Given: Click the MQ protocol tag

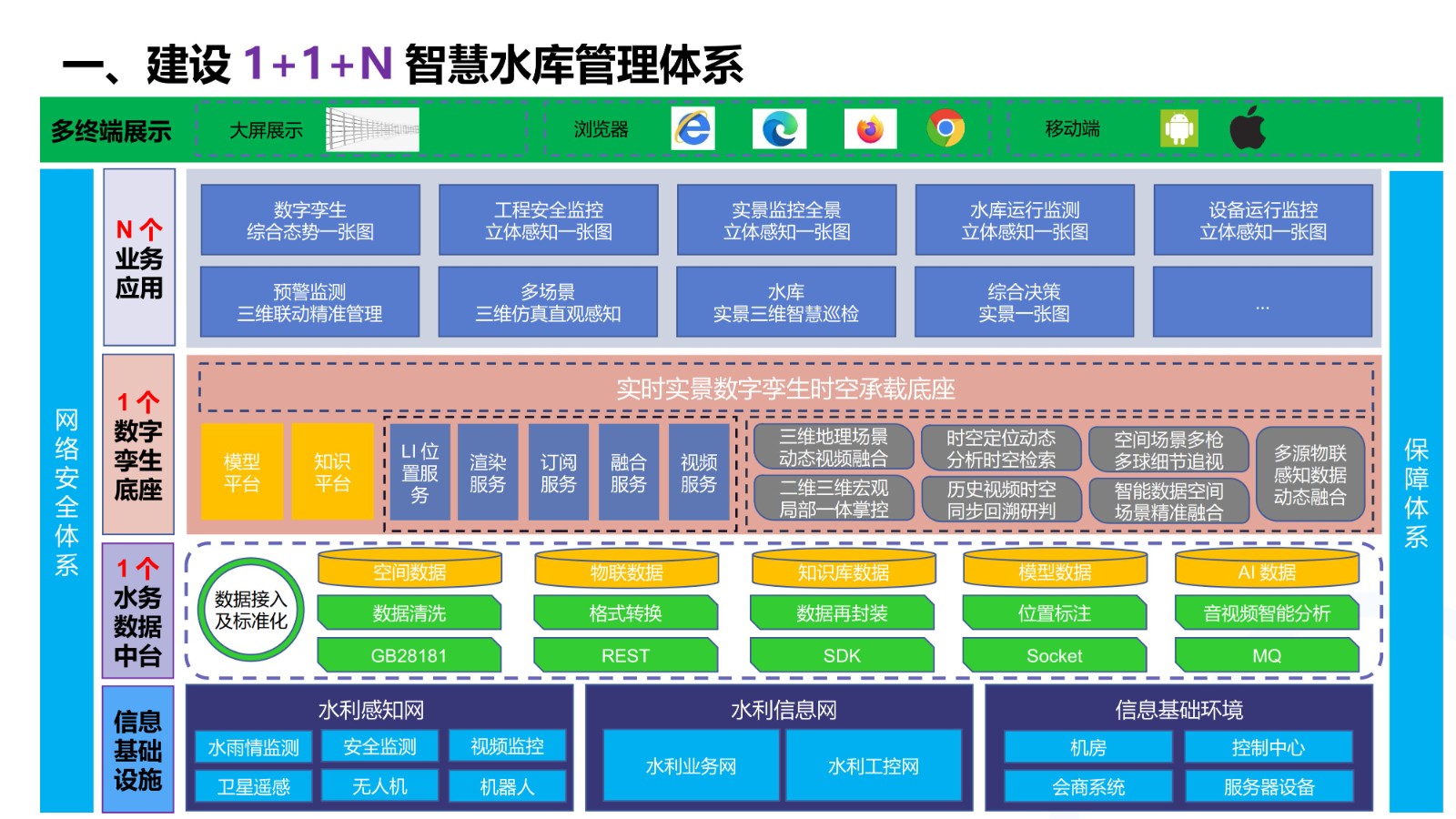Looking at the screenshot, I should 1267,655.
